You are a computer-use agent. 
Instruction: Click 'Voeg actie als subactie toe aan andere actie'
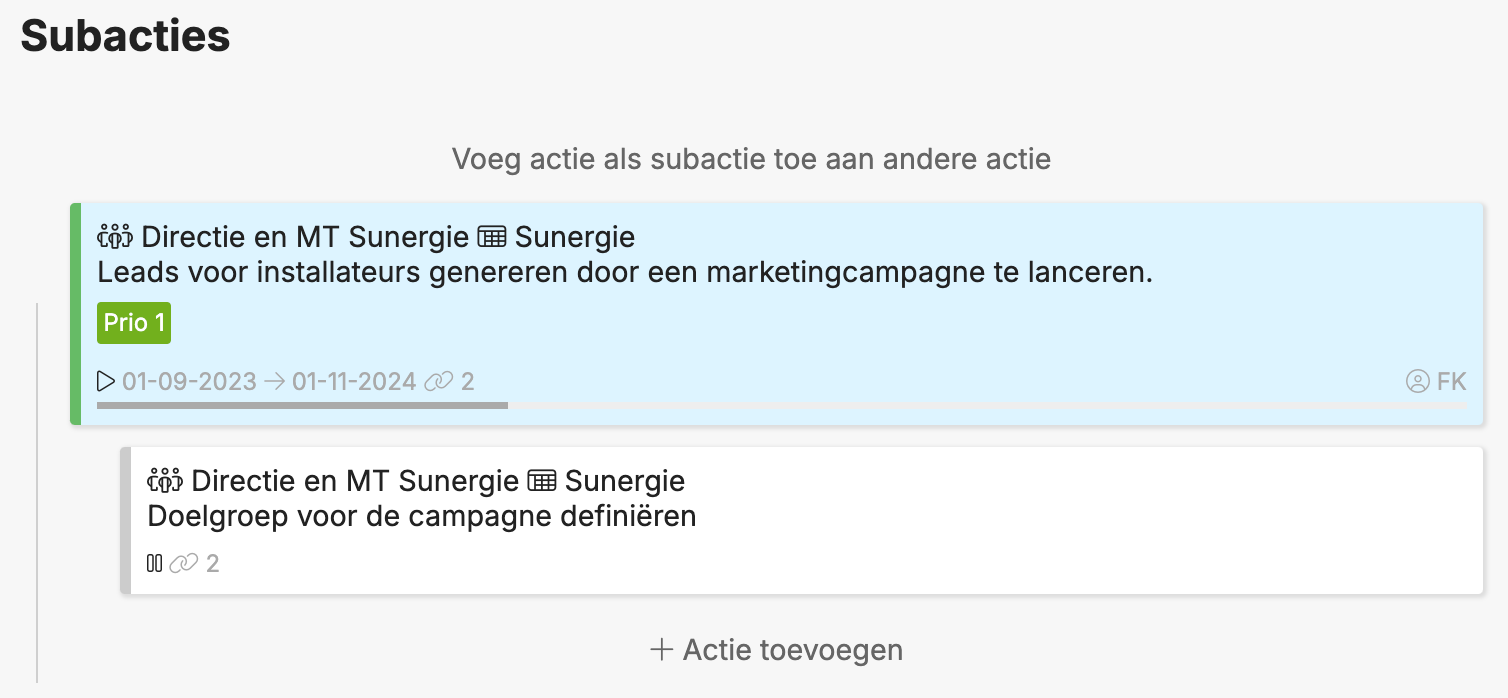(x=751, y=158)
